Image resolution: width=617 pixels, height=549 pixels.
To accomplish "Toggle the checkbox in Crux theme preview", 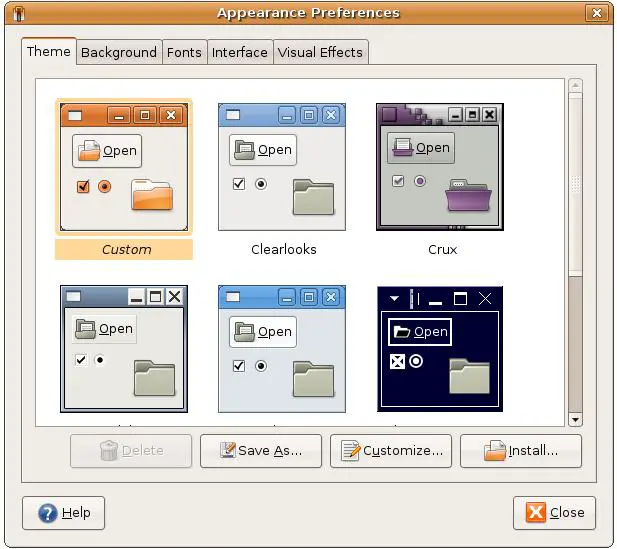I will [398, 181].
